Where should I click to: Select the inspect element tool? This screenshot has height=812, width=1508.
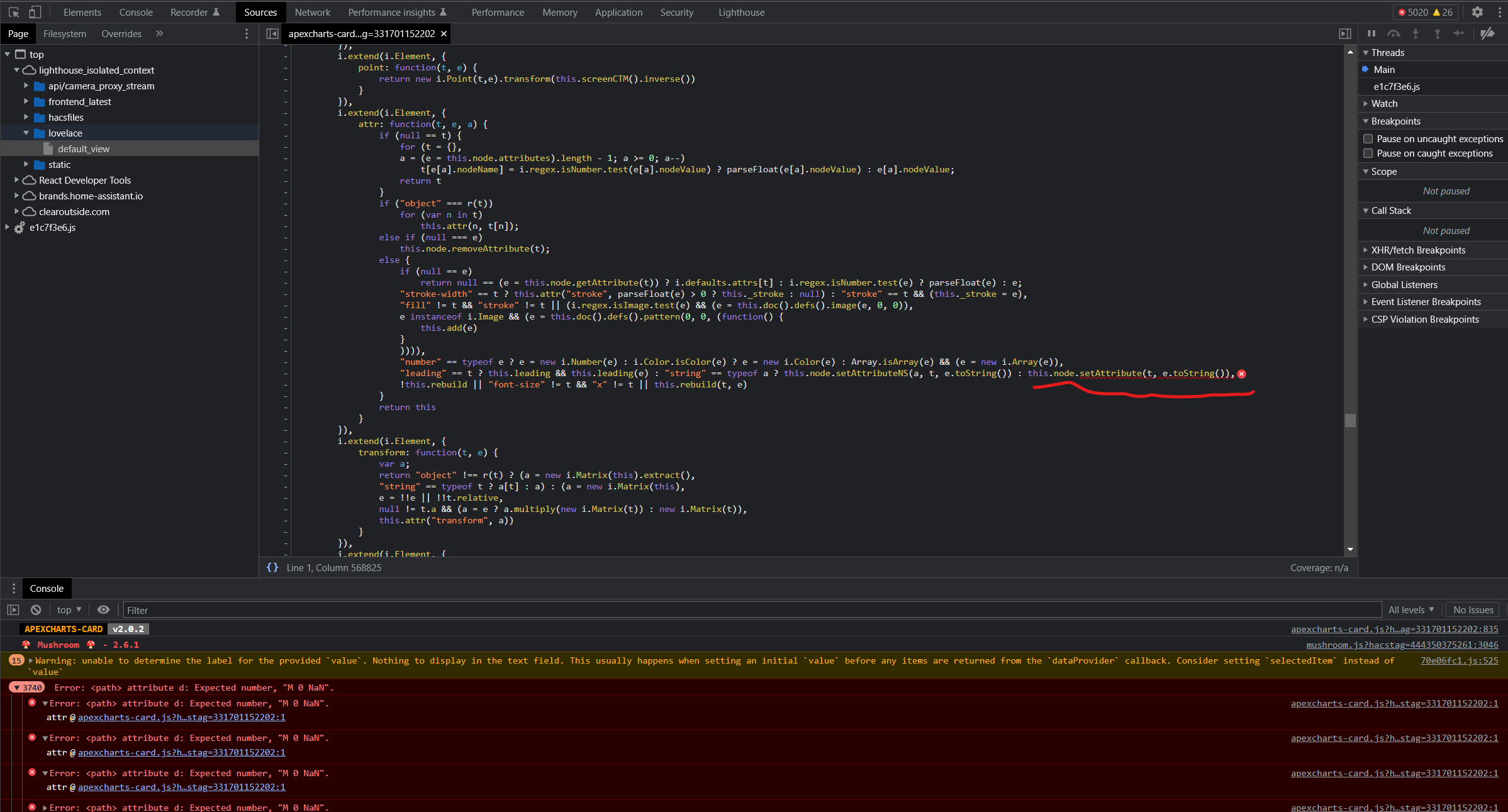click(x=13, y=12)
